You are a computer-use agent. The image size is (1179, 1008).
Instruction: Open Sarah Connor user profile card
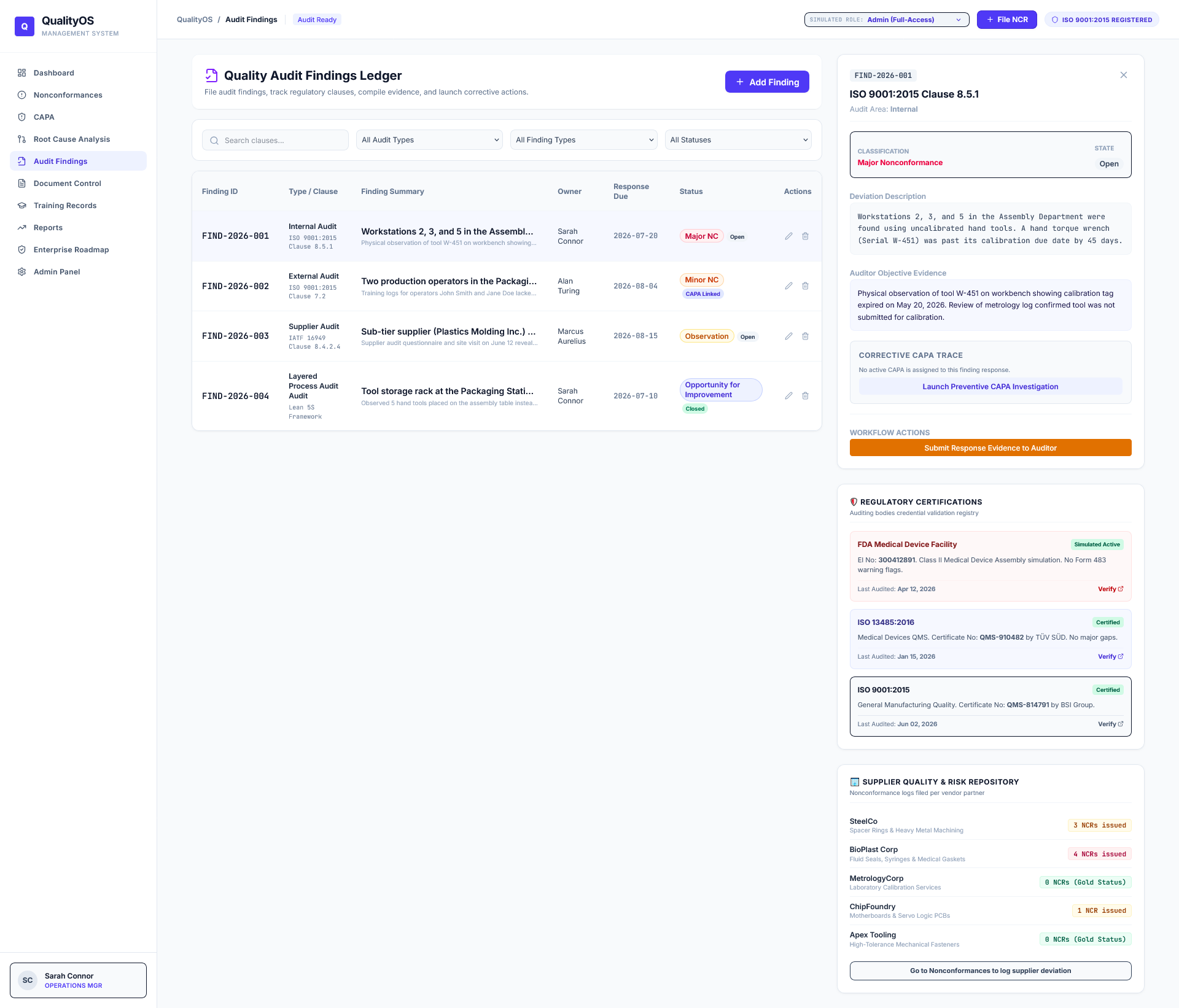coord(78,980)
